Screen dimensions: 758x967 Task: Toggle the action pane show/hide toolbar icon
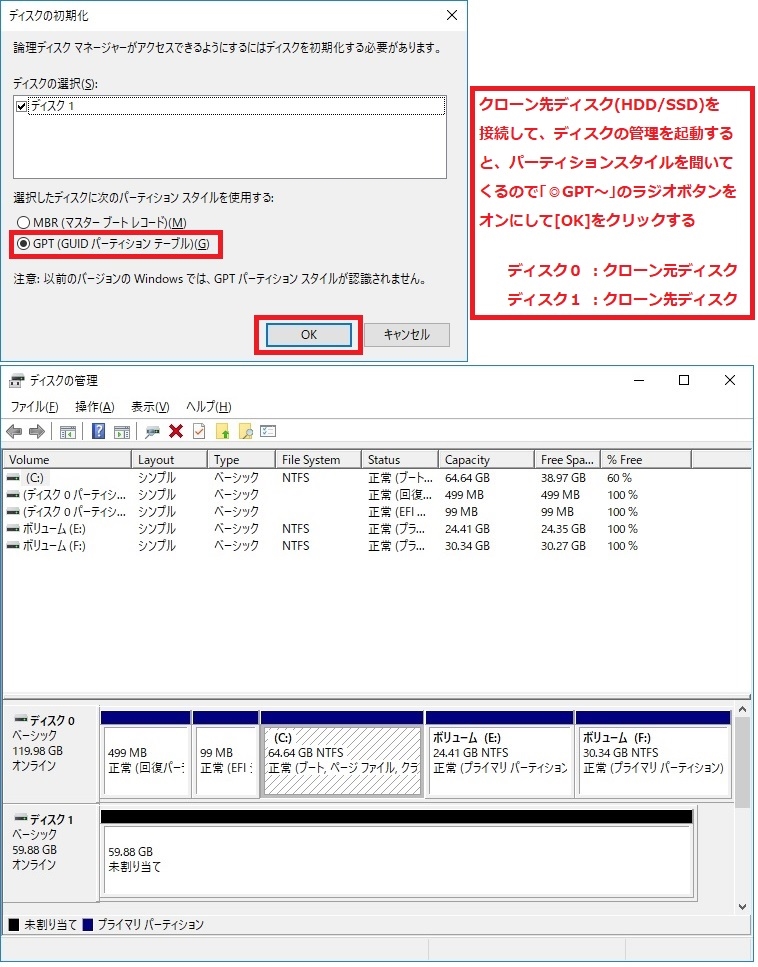(x=122, y=432)
